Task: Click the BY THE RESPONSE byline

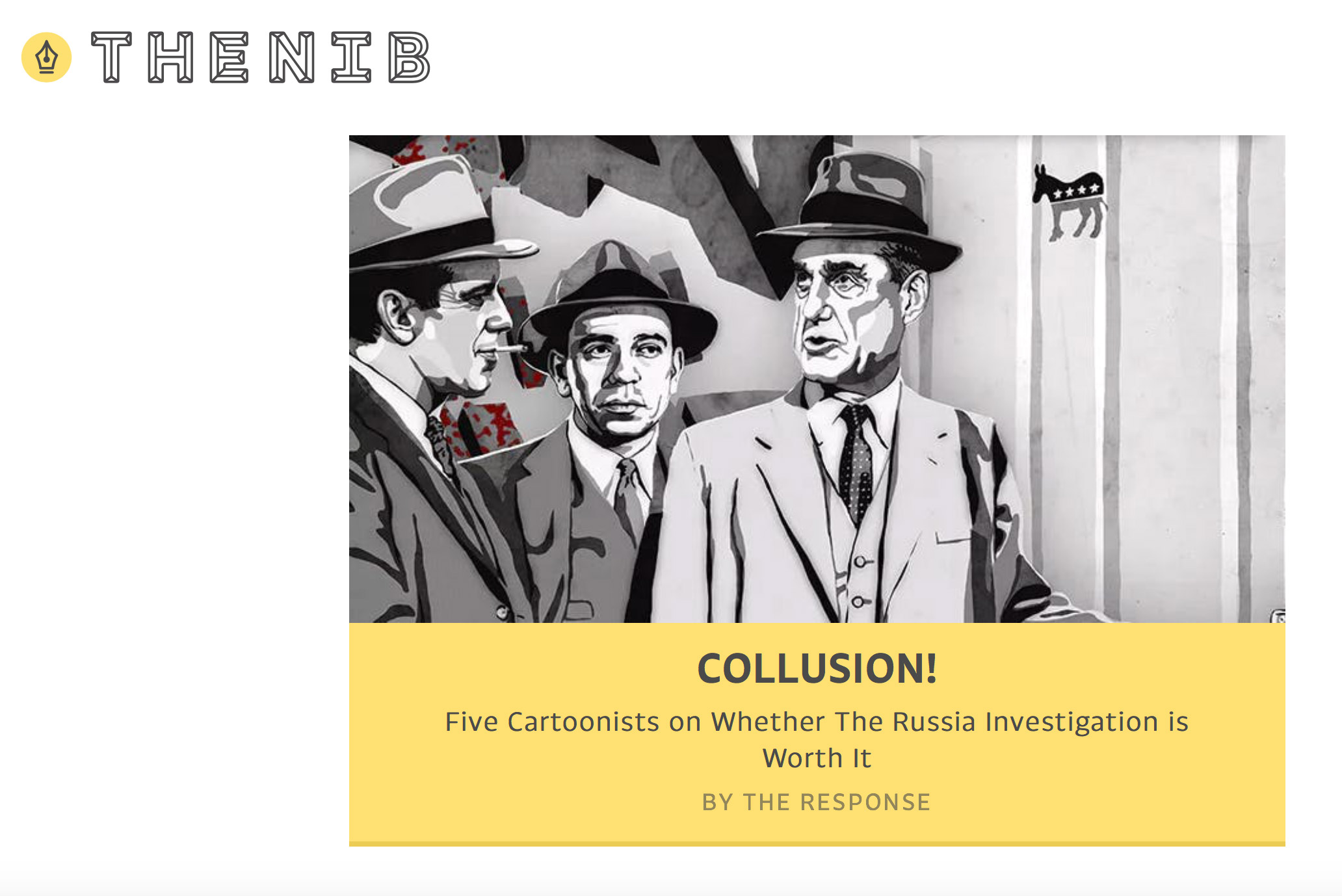Action: (x=817, y=802)
